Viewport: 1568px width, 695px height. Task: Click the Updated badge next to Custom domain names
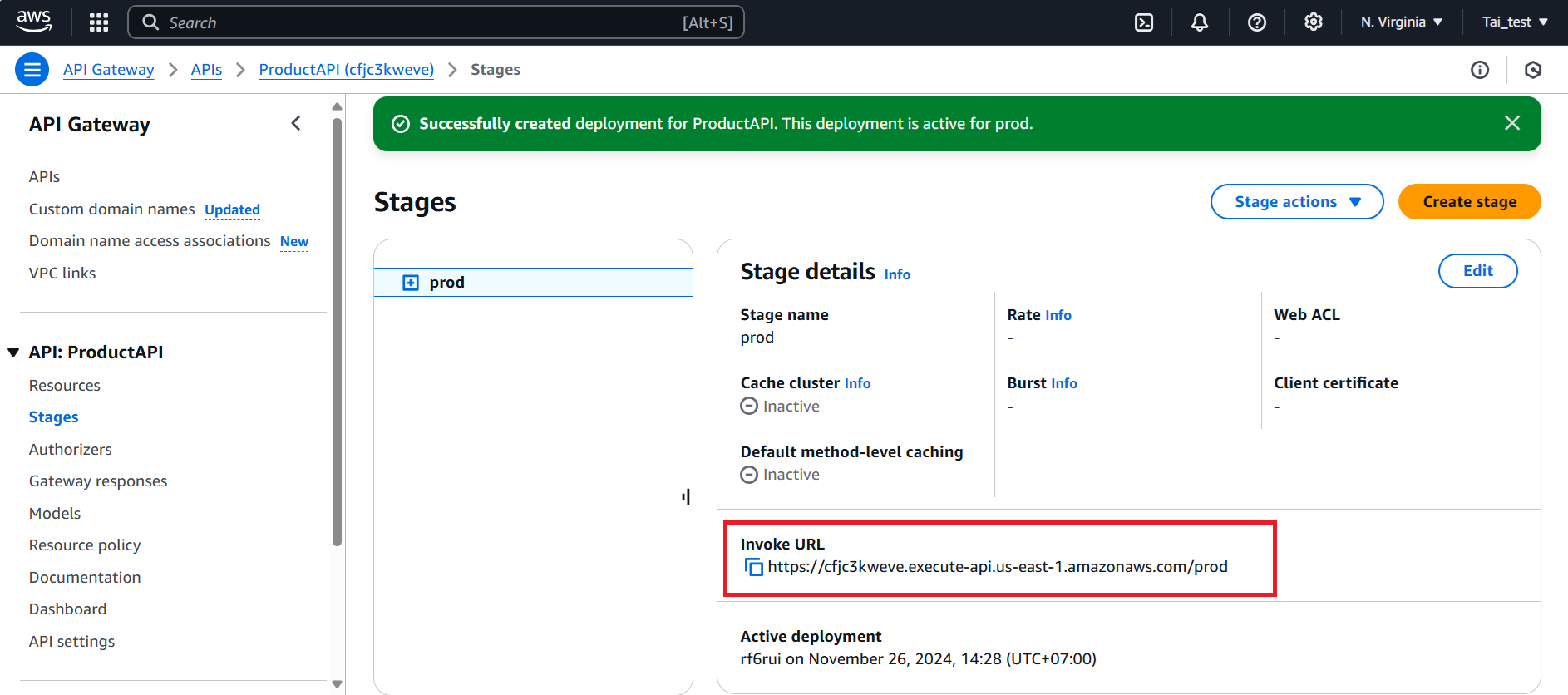(233, 210)
